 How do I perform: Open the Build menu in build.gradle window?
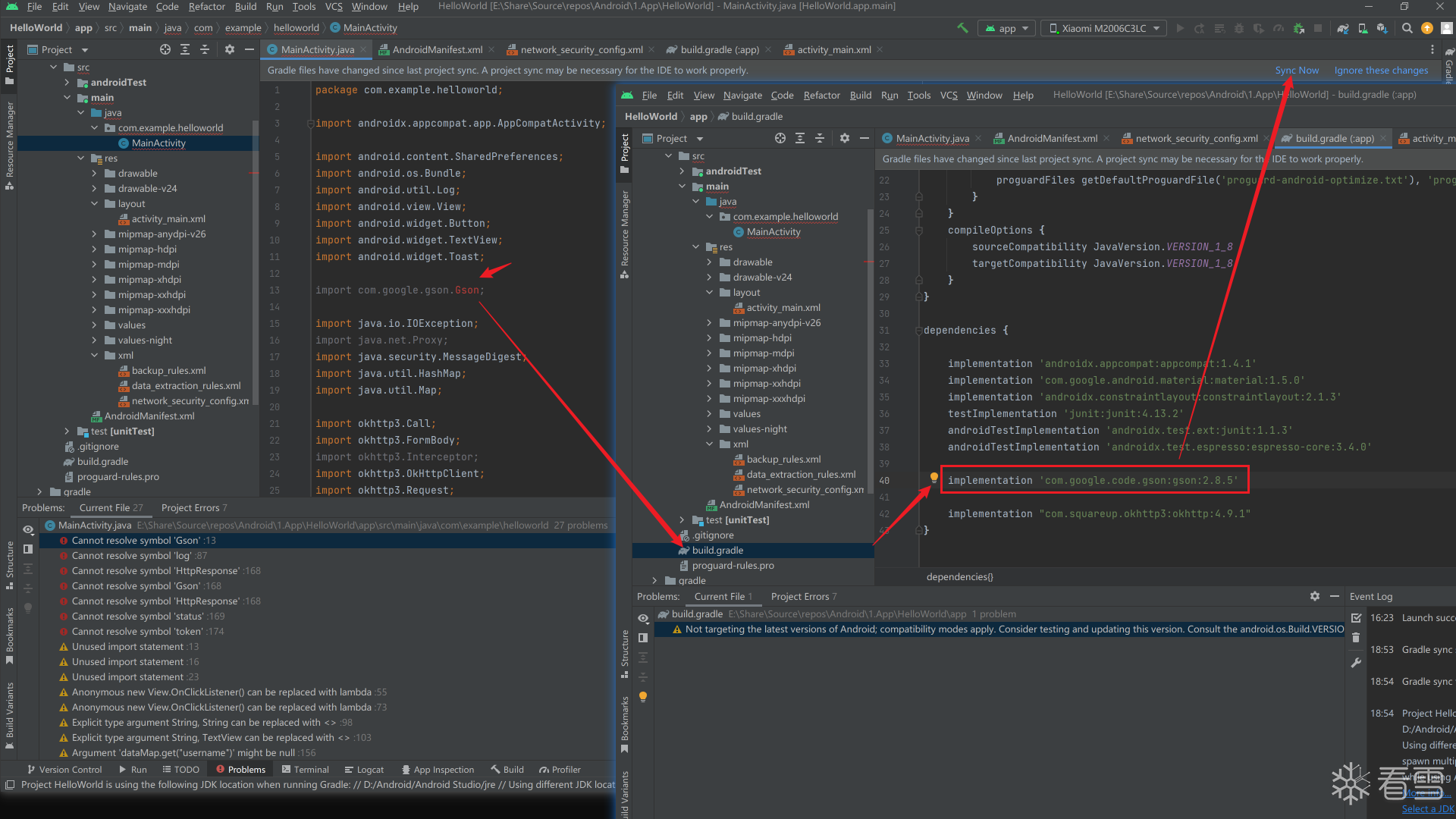pos(861,95)
